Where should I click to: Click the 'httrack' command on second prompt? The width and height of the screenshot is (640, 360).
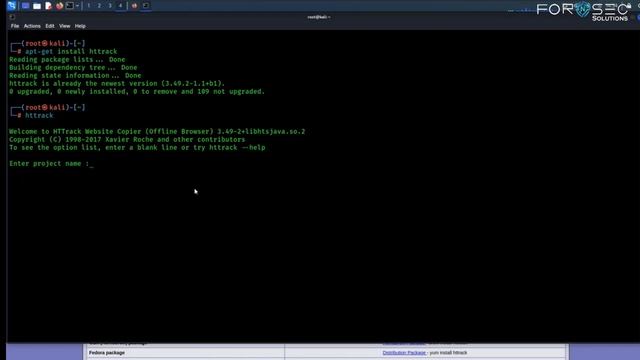[x=39, y=116]
